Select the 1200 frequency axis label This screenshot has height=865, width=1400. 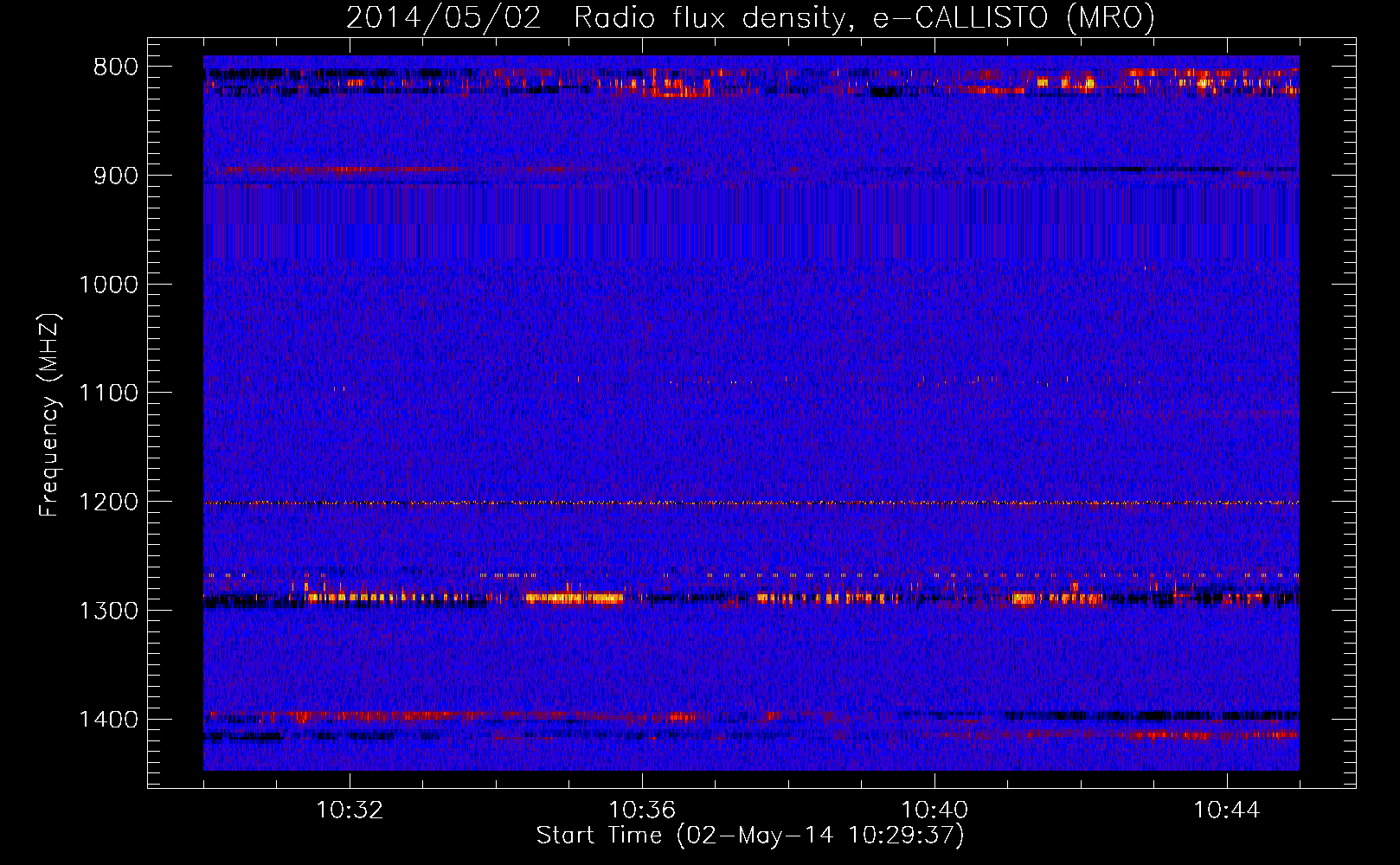coord(108,503)
